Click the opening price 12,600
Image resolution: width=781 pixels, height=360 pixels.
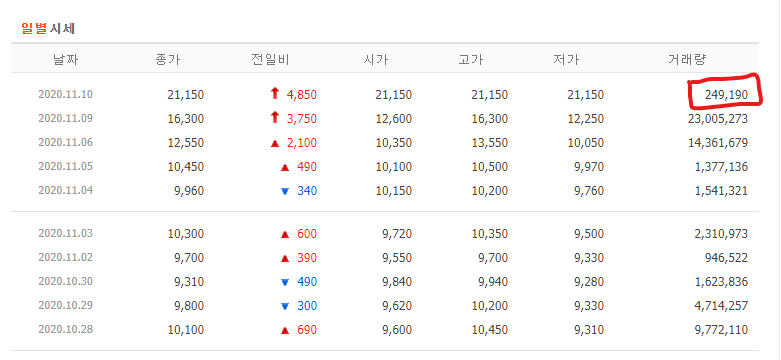click(394, 119)
